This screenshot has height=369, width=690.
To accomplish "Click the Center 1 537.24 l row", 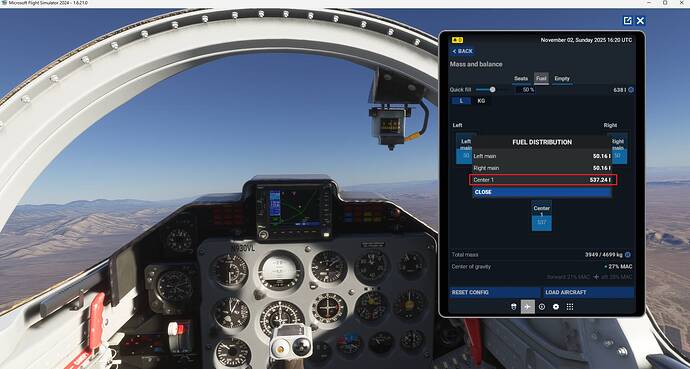I will click(x=543, y=180).
